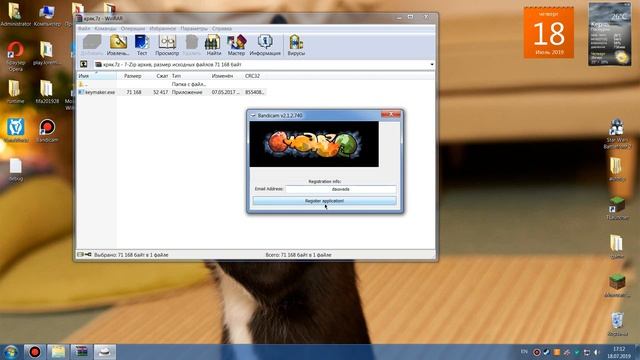Screen dimensions: 640x360
Task: Launch the Star Wars Battlefront 2 shortcut
Action: [x=617, y=134]
